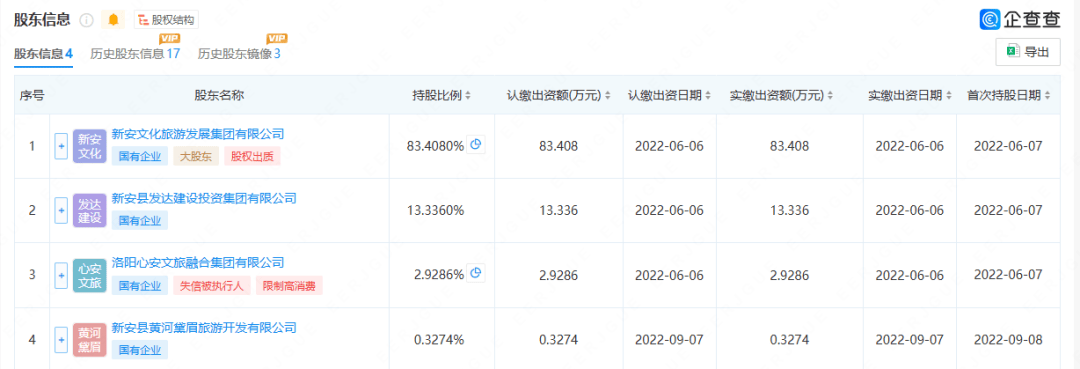Expand row 3 洛阳心安文旅融合集团 plus button

61,275
